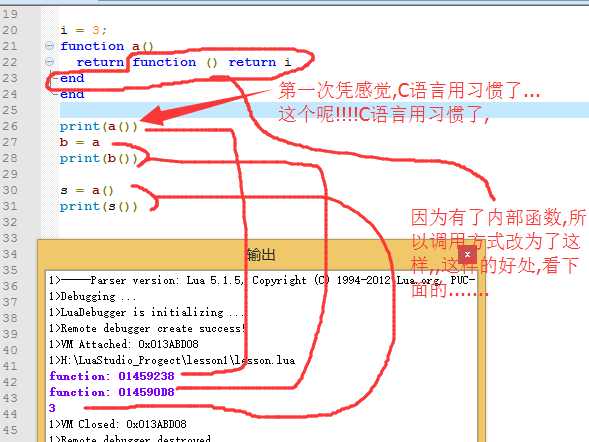Click the 输出 panel title bar
The width and height of the screenshot is (589, 442).
pos(261,255)
